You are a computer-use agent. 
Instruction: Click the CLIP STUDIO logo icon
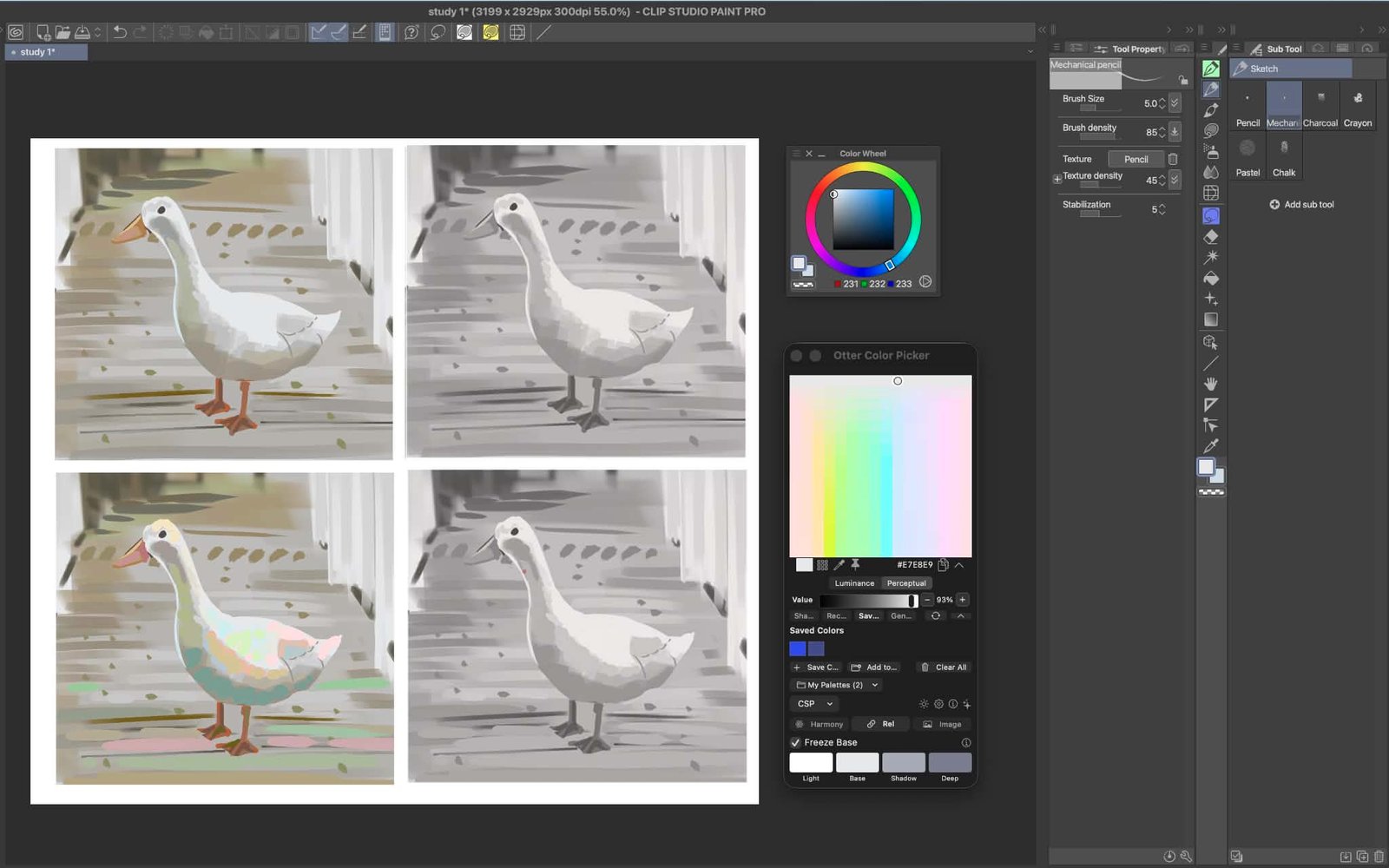16,32
